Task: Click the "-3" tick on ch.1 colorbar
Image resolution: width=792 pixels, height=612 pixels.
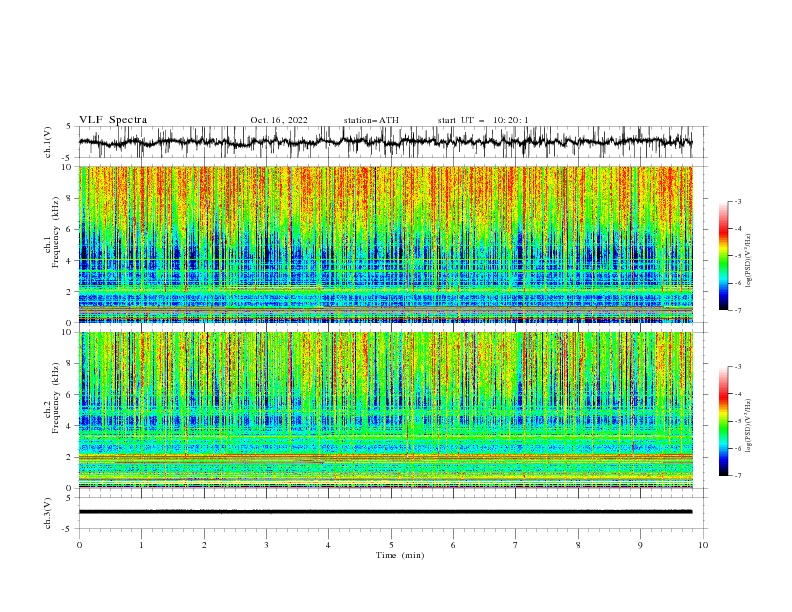Action: tap(737, 201)
